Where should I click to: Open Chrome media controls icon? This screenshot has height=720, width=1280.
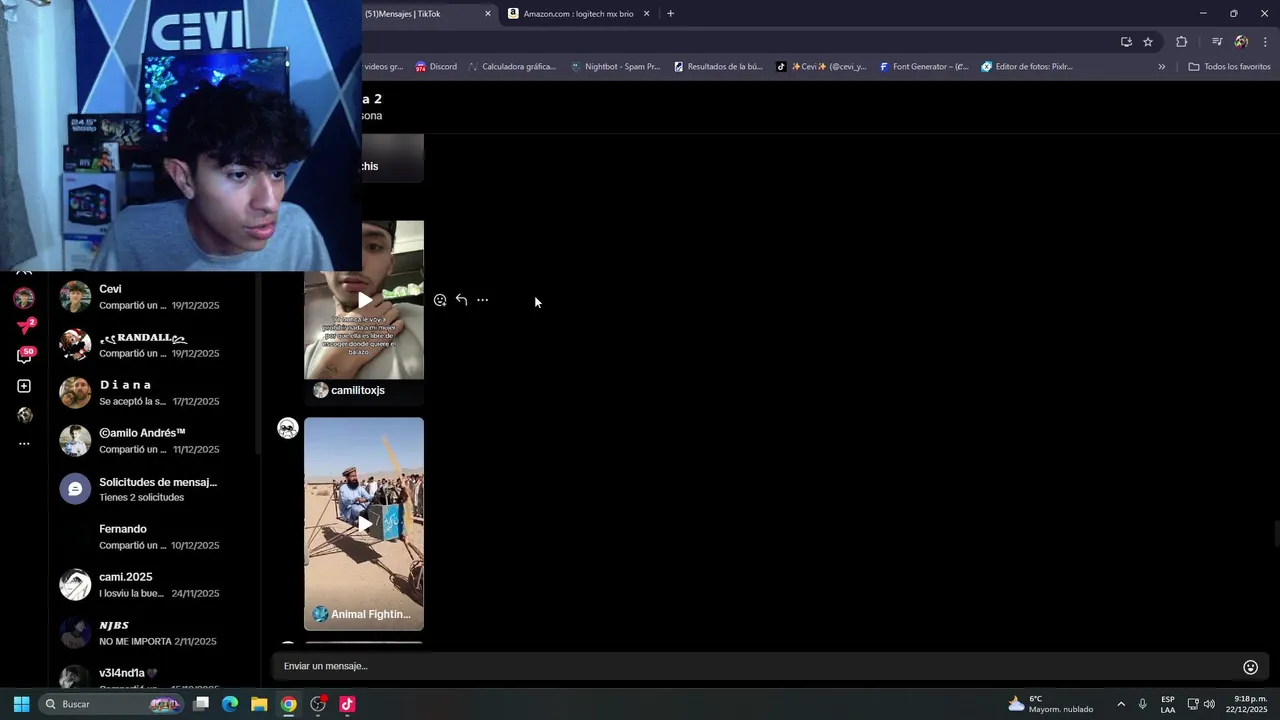coord(1217,41)
